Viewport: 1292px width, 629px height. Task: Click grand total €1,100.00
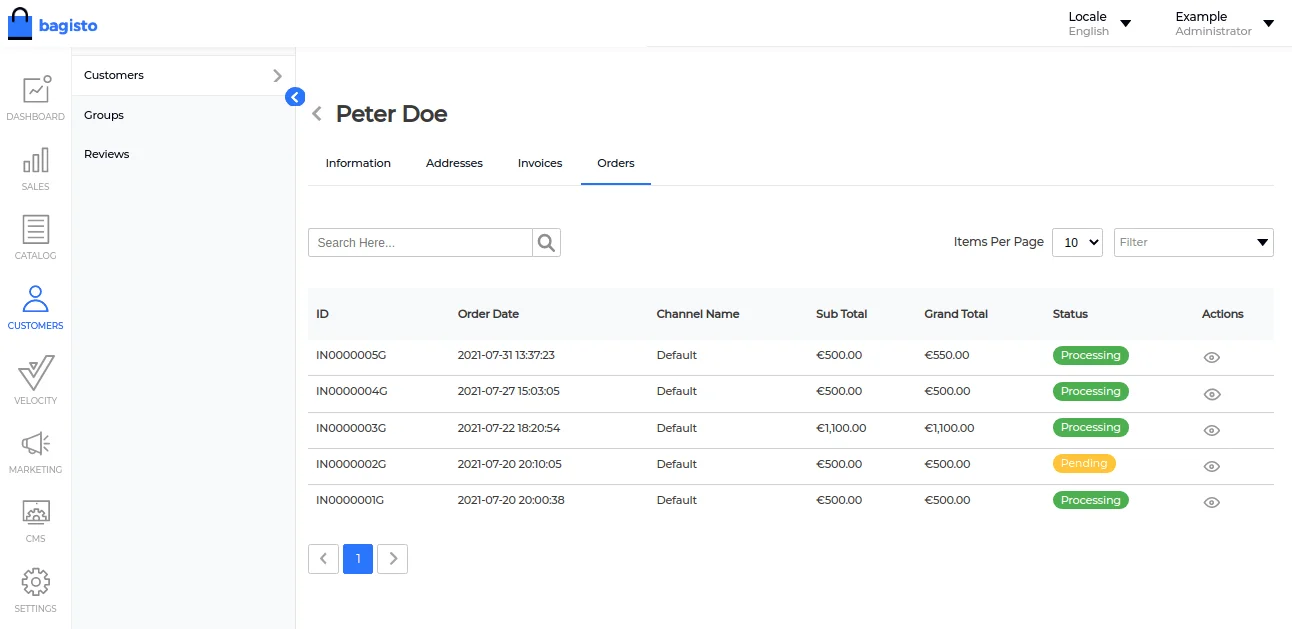pyautogui.click(x=949, y=428)
